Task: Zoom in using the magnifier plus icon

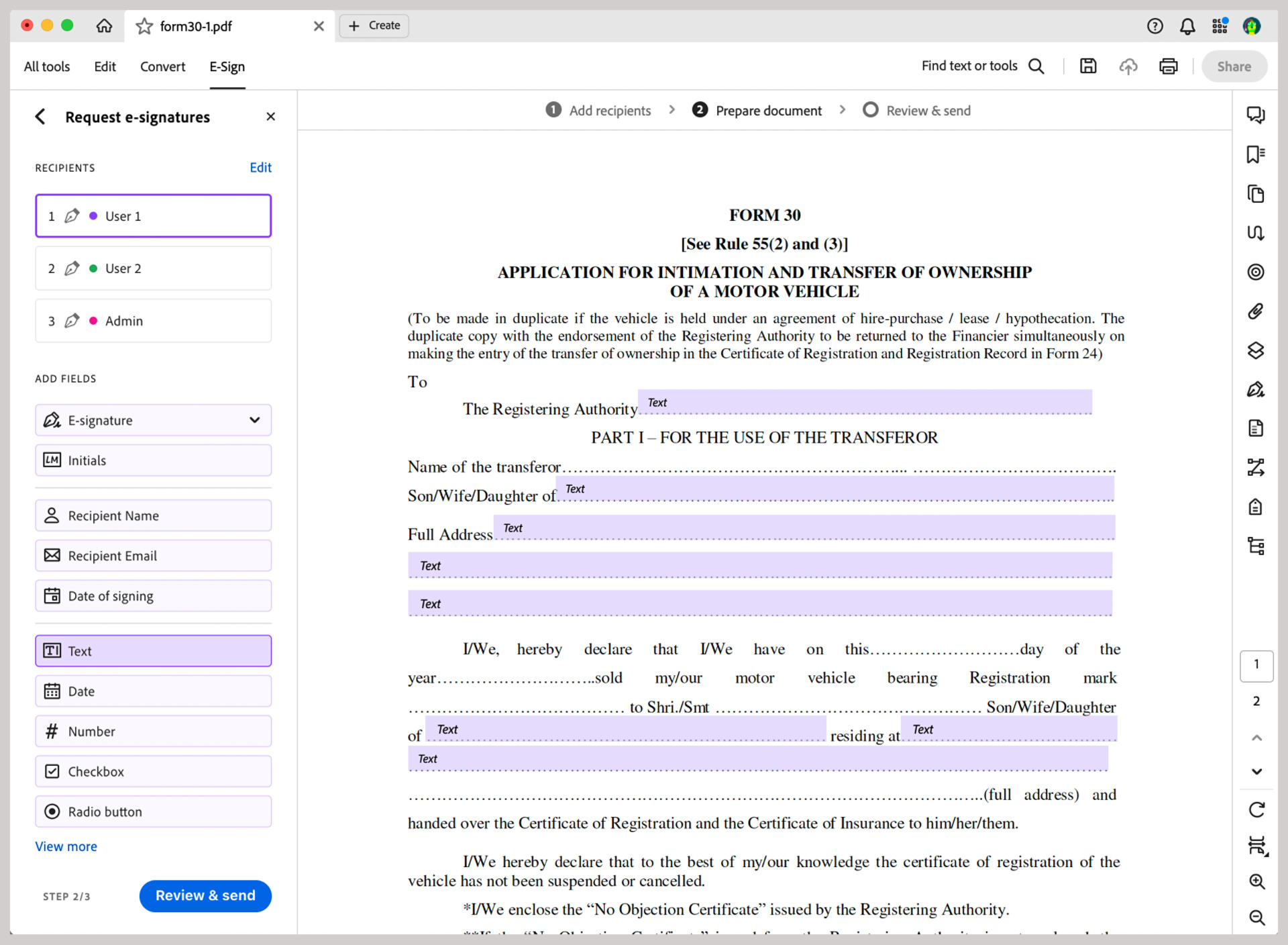Action: click(x=1256, y=881)
